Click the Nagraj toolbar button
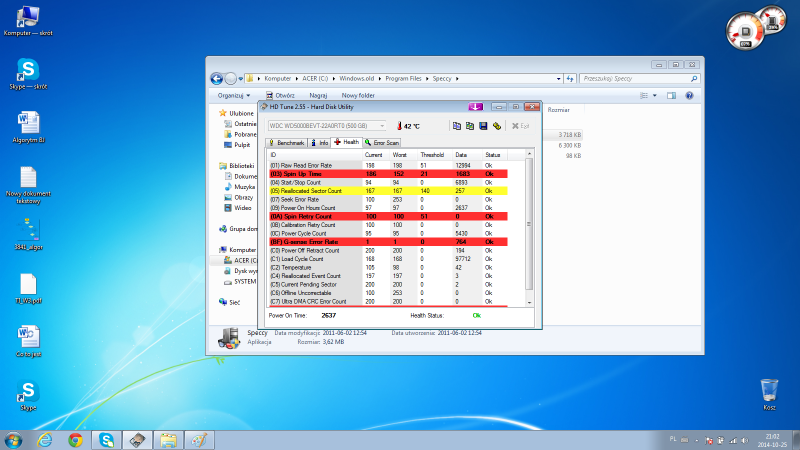This screenshot has height=450, width=800. point(318,95)
